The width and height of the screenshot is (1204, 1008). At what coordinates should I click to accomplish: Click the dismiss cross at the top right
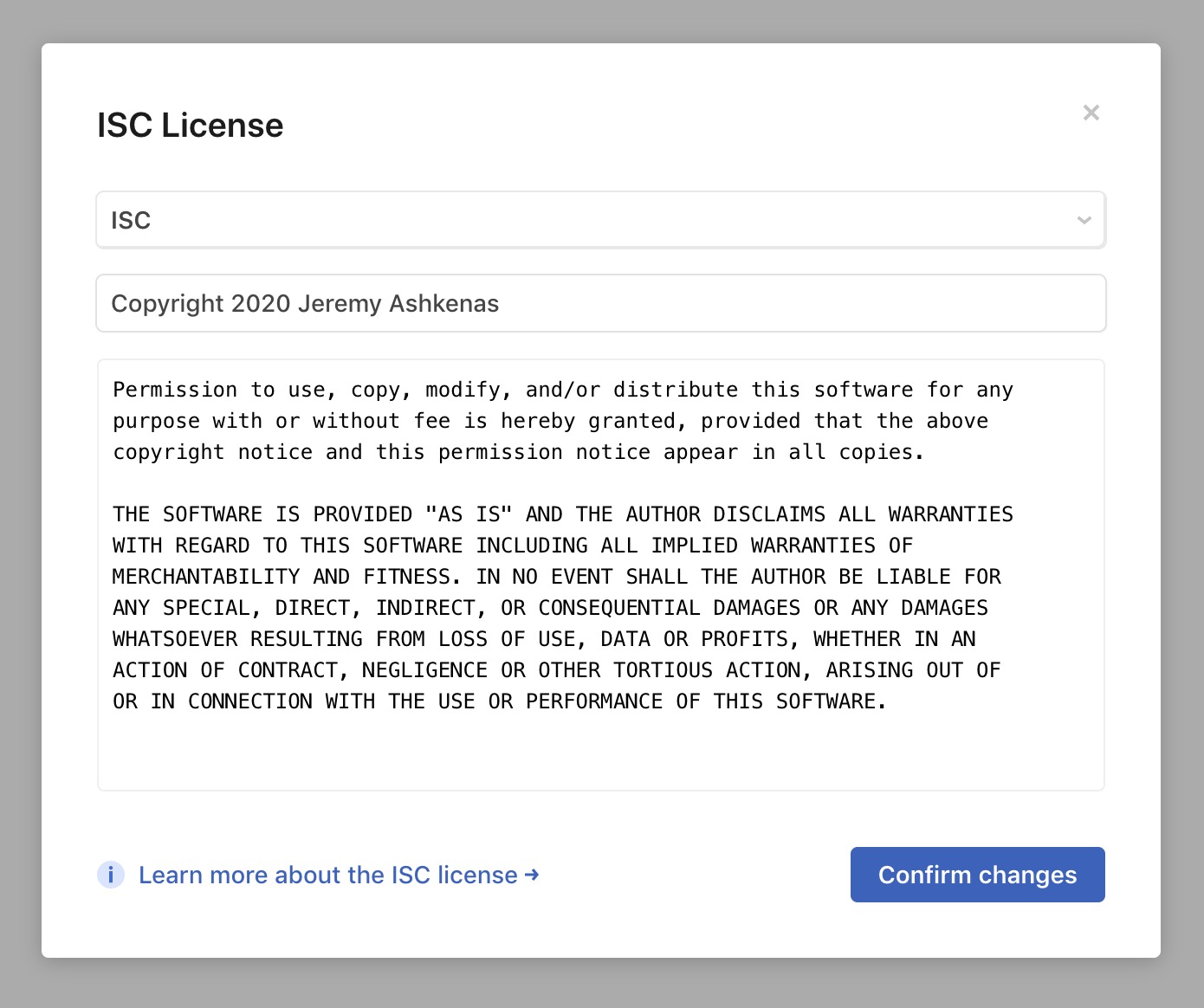[1091, 113]
